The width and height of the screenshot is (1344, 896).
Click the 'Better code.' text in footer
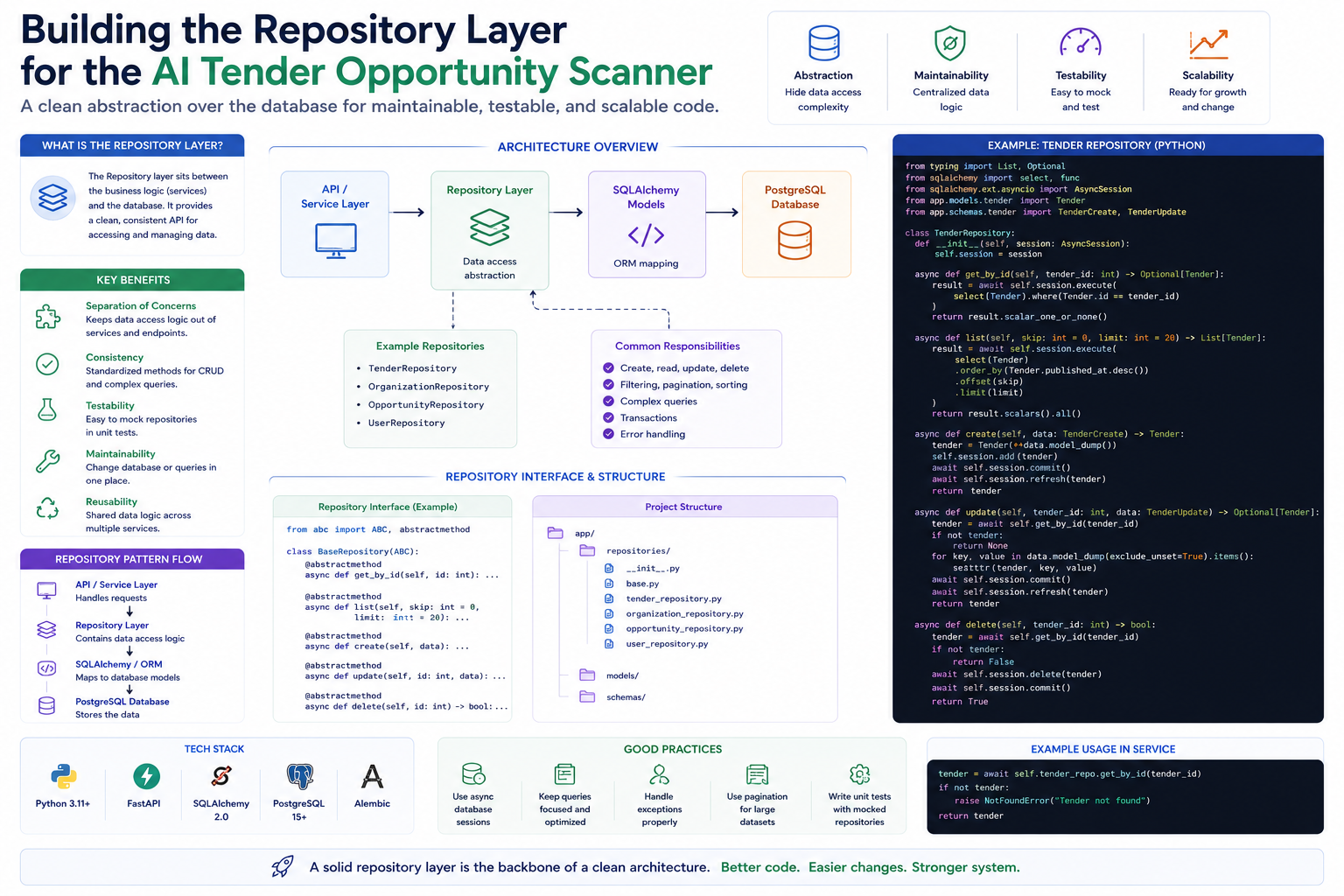pos(760,867)
